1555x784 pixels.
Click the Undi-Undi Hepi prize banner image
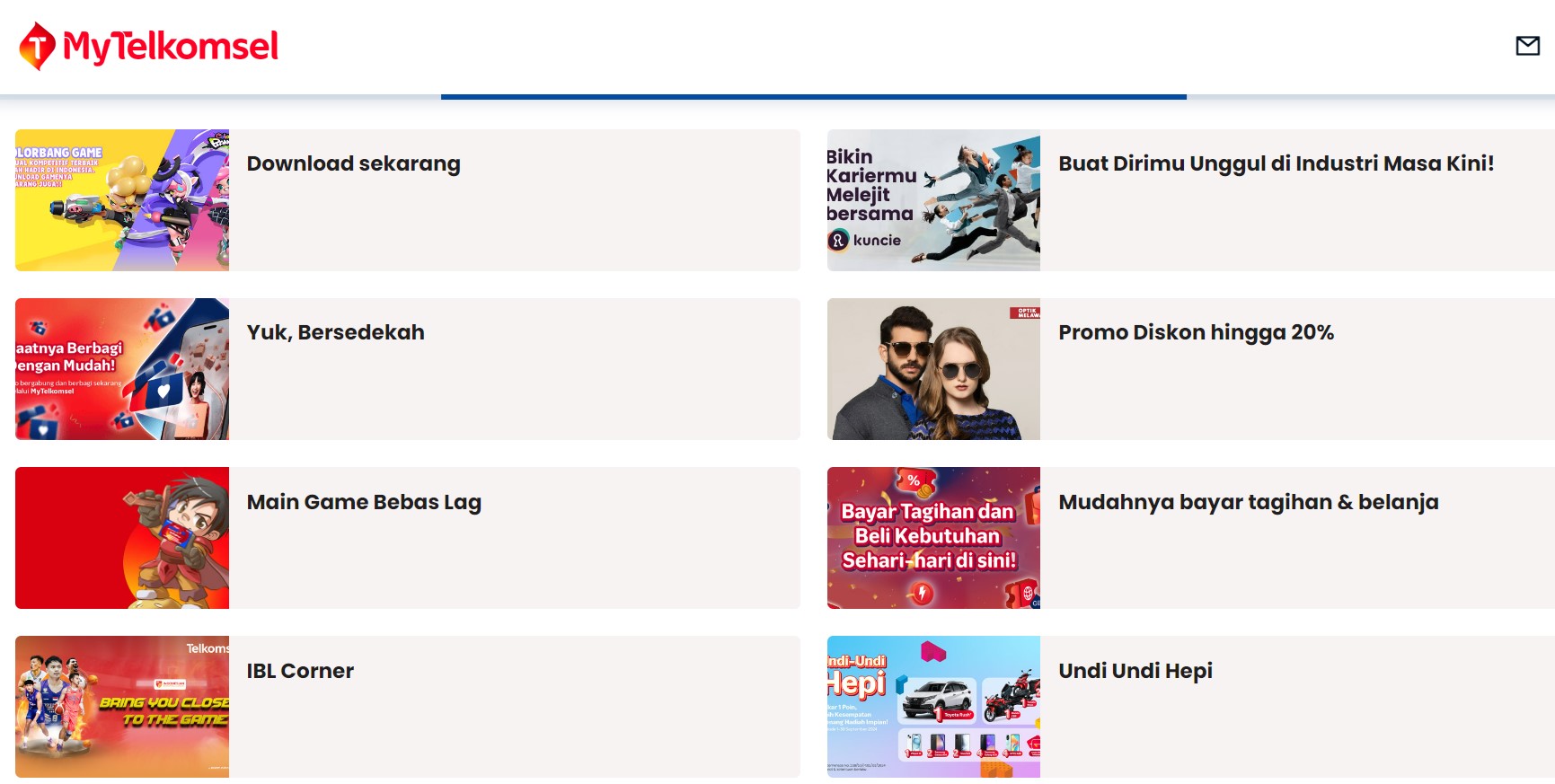[933, 707]
